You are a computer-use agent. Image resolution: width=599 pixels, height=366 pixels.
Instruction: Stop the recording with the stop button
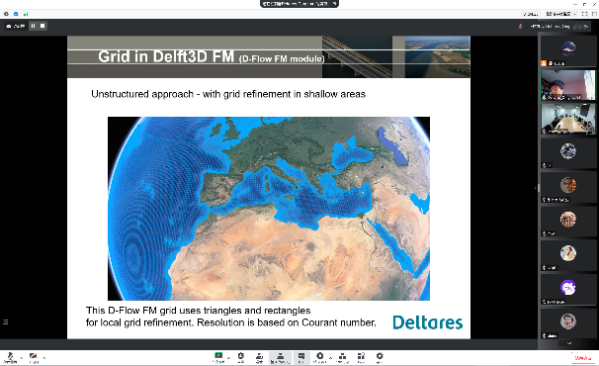click(x=42, y=26)
